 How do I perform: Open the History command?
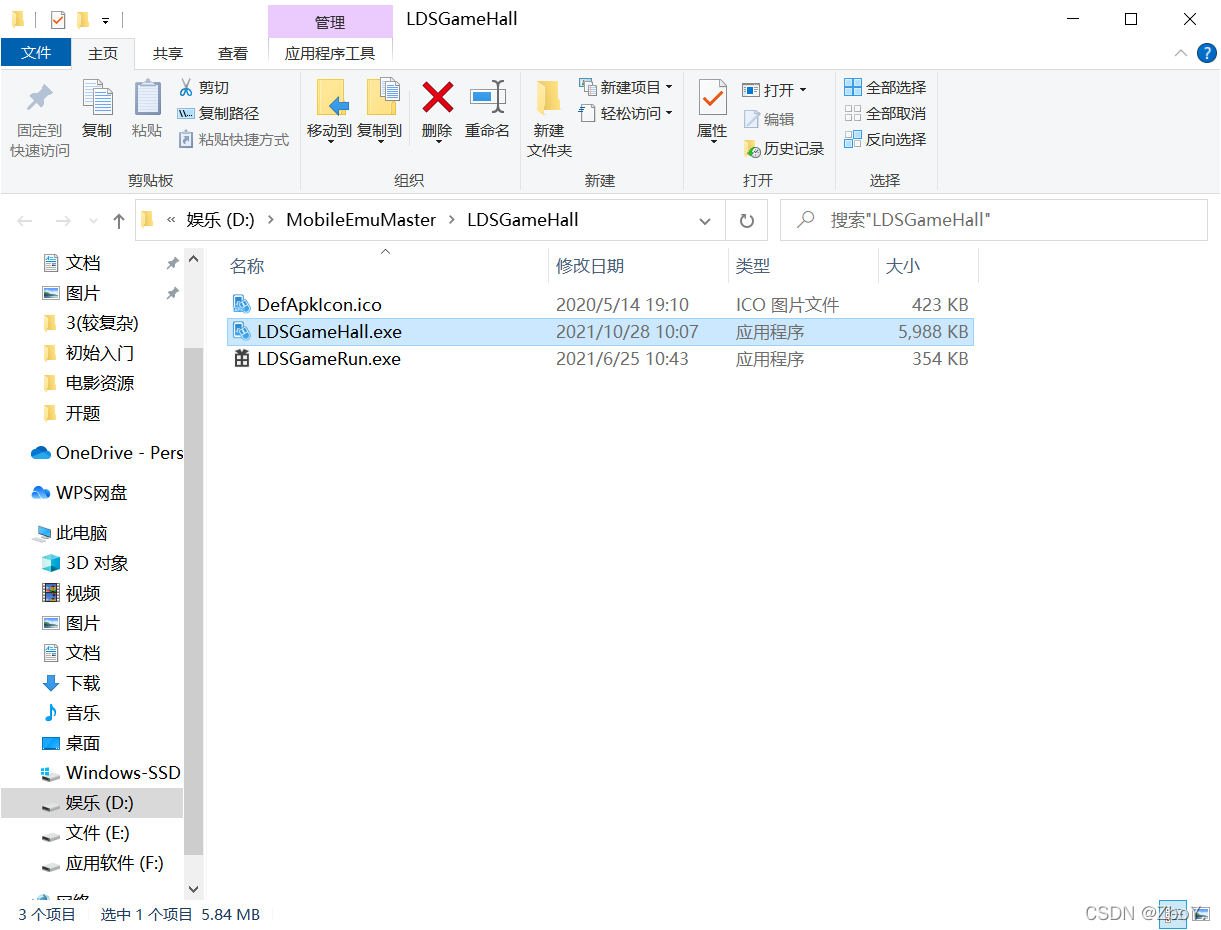click(784, 149)
